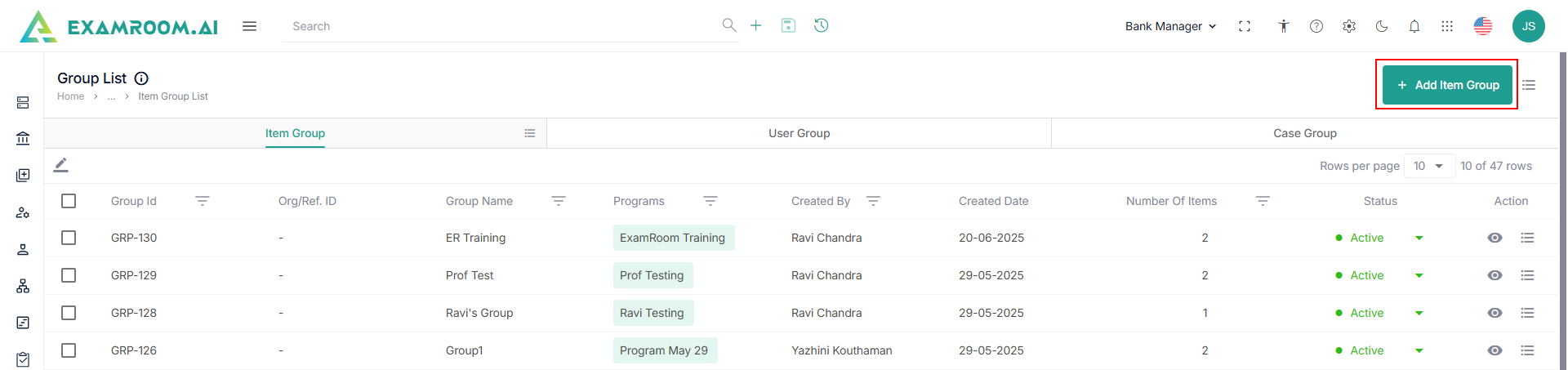Select all rows via header checkbox
Image resolution: width=1568 pixels, height=370 pixels.
pyautogui.click(x=69, y=201)
